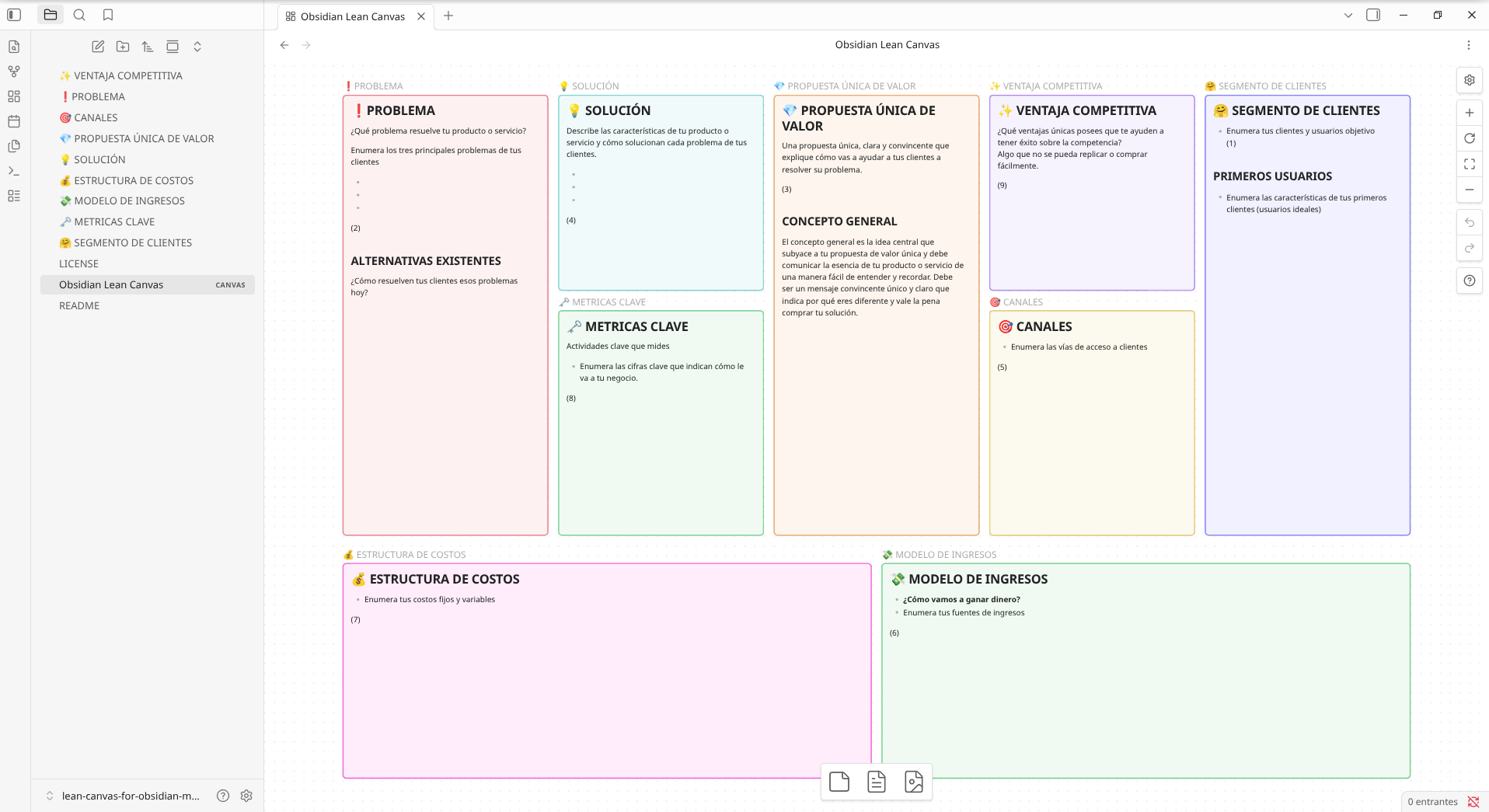1489x812 pixels.
Task: Add media from vault to canvas
Action: coord(914,782)
